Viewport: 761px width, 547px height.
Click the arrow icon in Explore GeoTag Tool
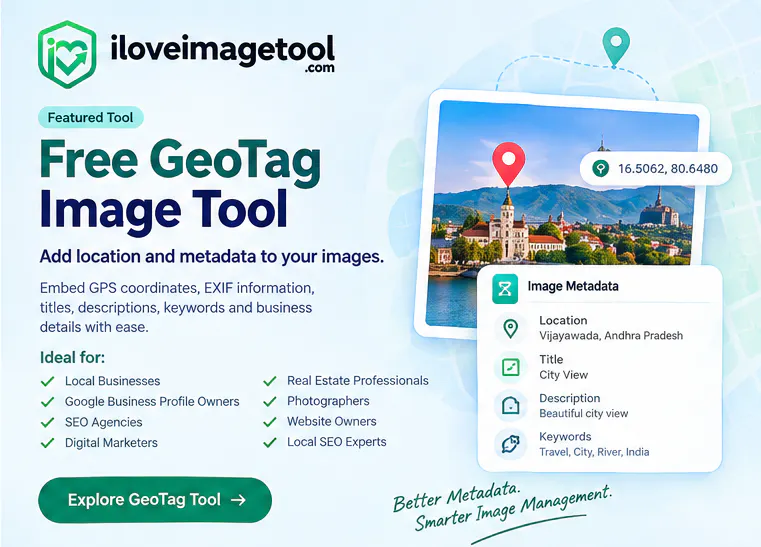(238, 500)
